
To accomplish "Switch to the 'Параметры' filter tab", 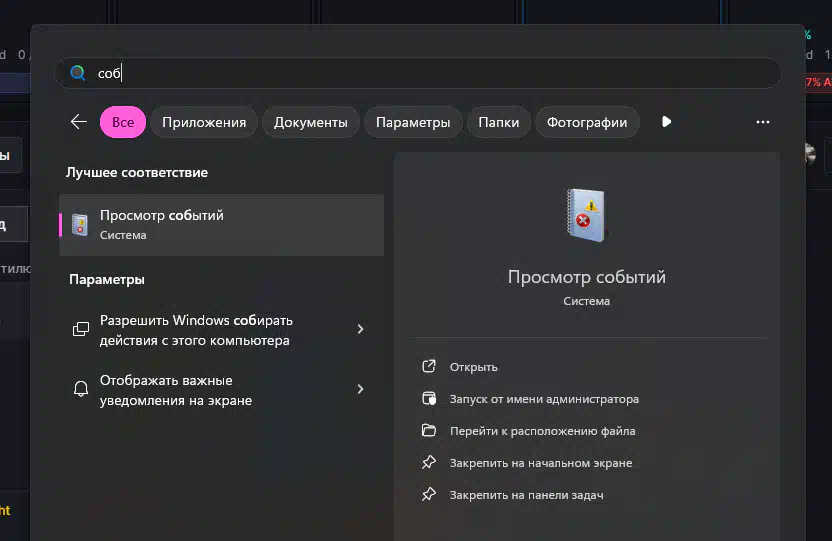I will click(413, 122).
